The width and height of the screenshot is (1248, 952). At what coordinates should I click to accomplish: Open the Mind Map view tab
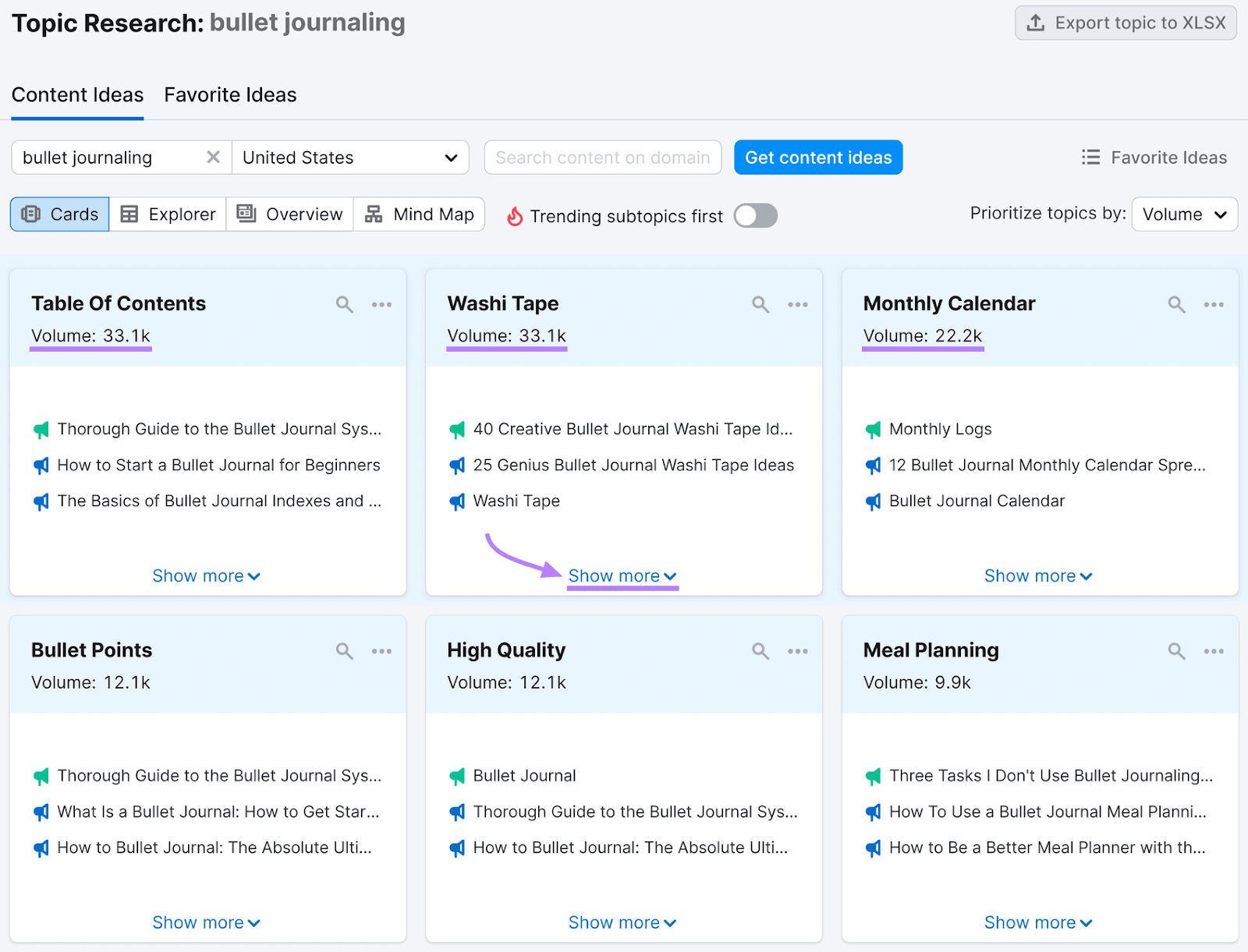pos(419,214)
